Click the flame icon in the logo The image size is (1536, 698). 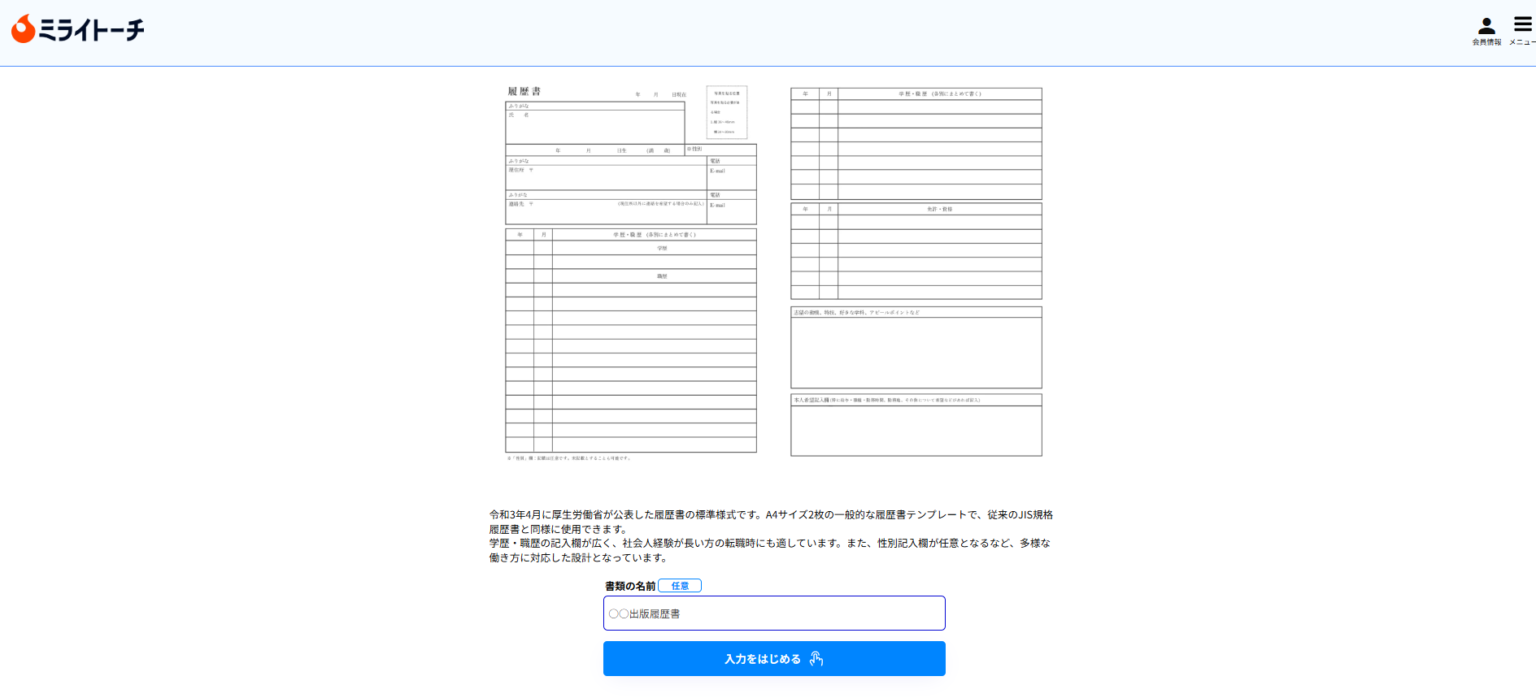pos(23,30)
